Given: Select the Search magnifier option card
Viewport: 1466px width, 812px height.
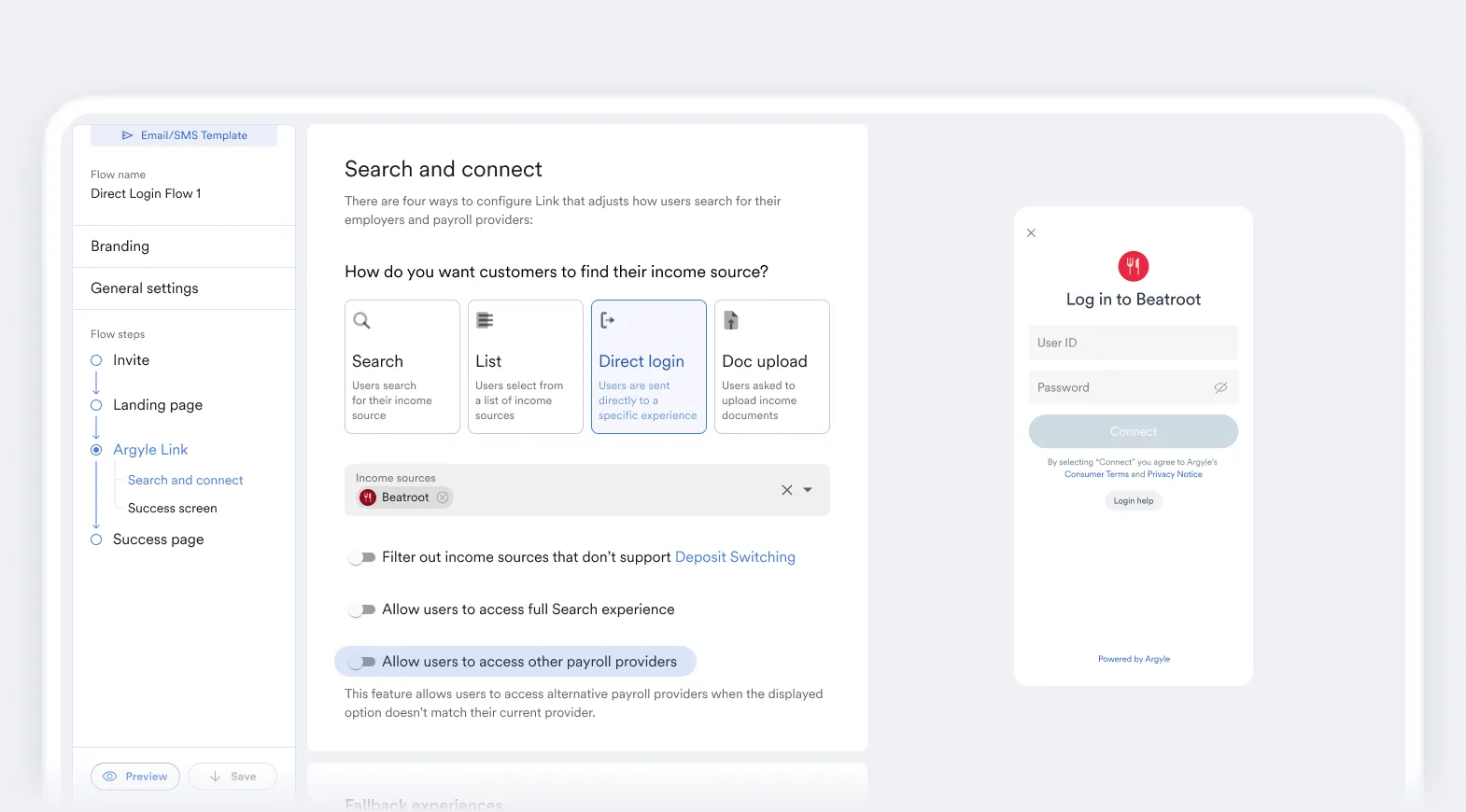Looking at the screenshot, I should coord(402,367).
